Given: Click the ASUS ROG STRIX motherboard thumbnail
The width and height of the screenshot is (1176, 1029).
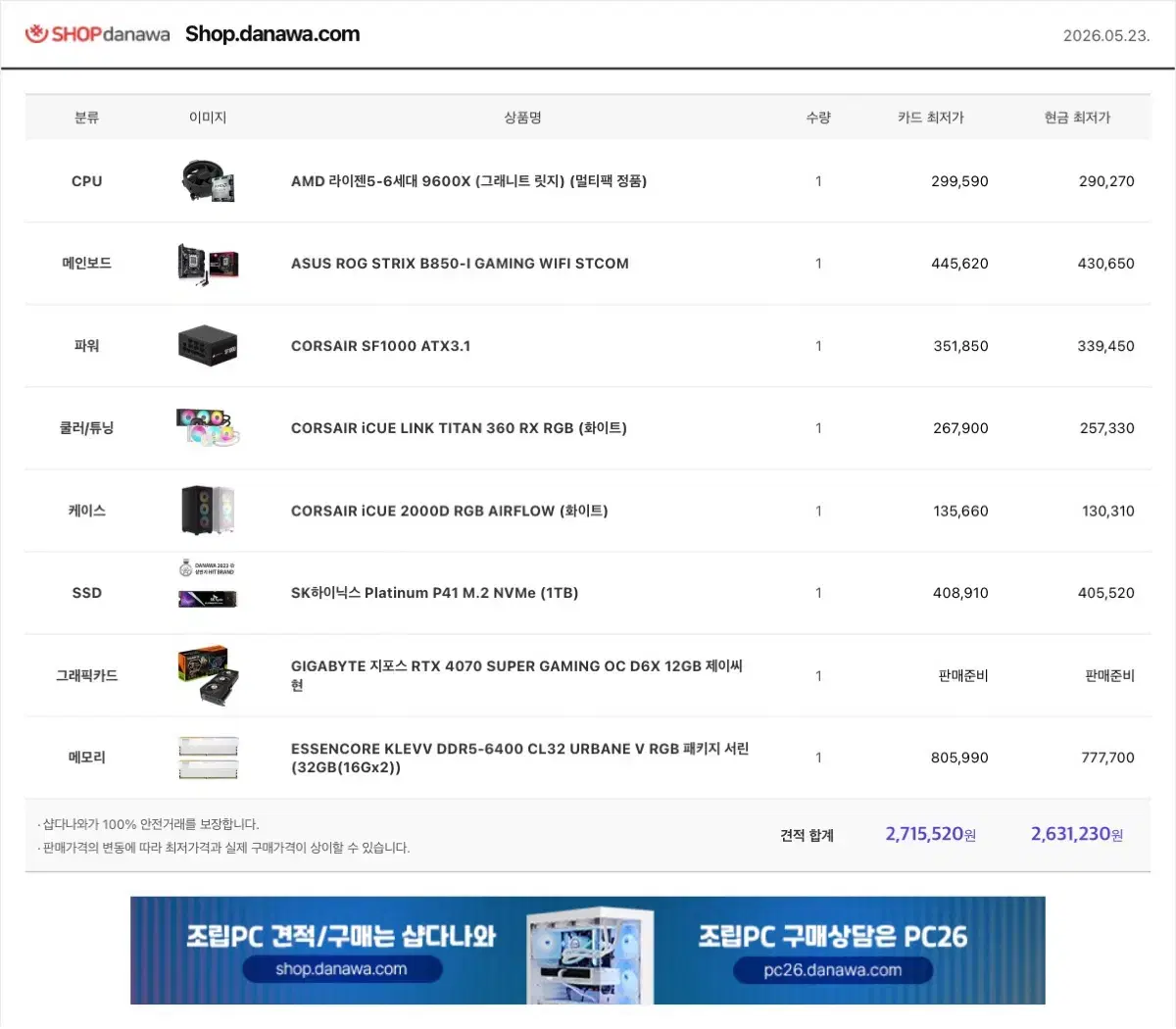Looking at the screenshot, I should (208, 264).
